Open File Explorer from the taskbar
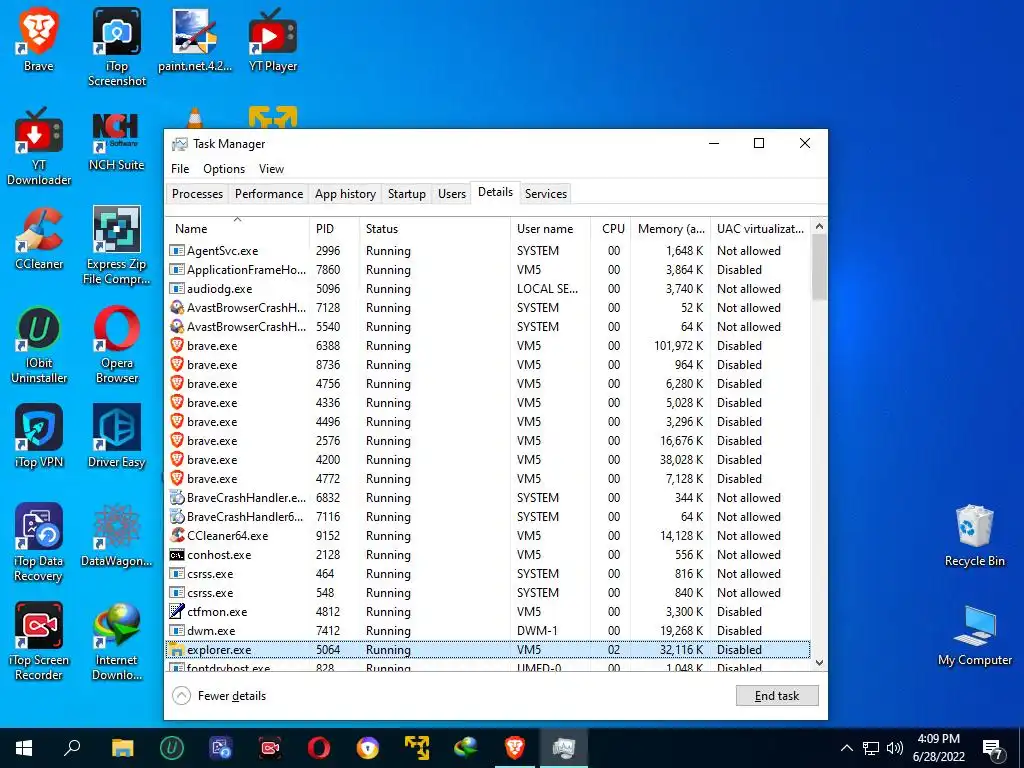Image resolution: width=1024 pixels, height=768 pixels. pyautogui.click(x=122, y=748)
